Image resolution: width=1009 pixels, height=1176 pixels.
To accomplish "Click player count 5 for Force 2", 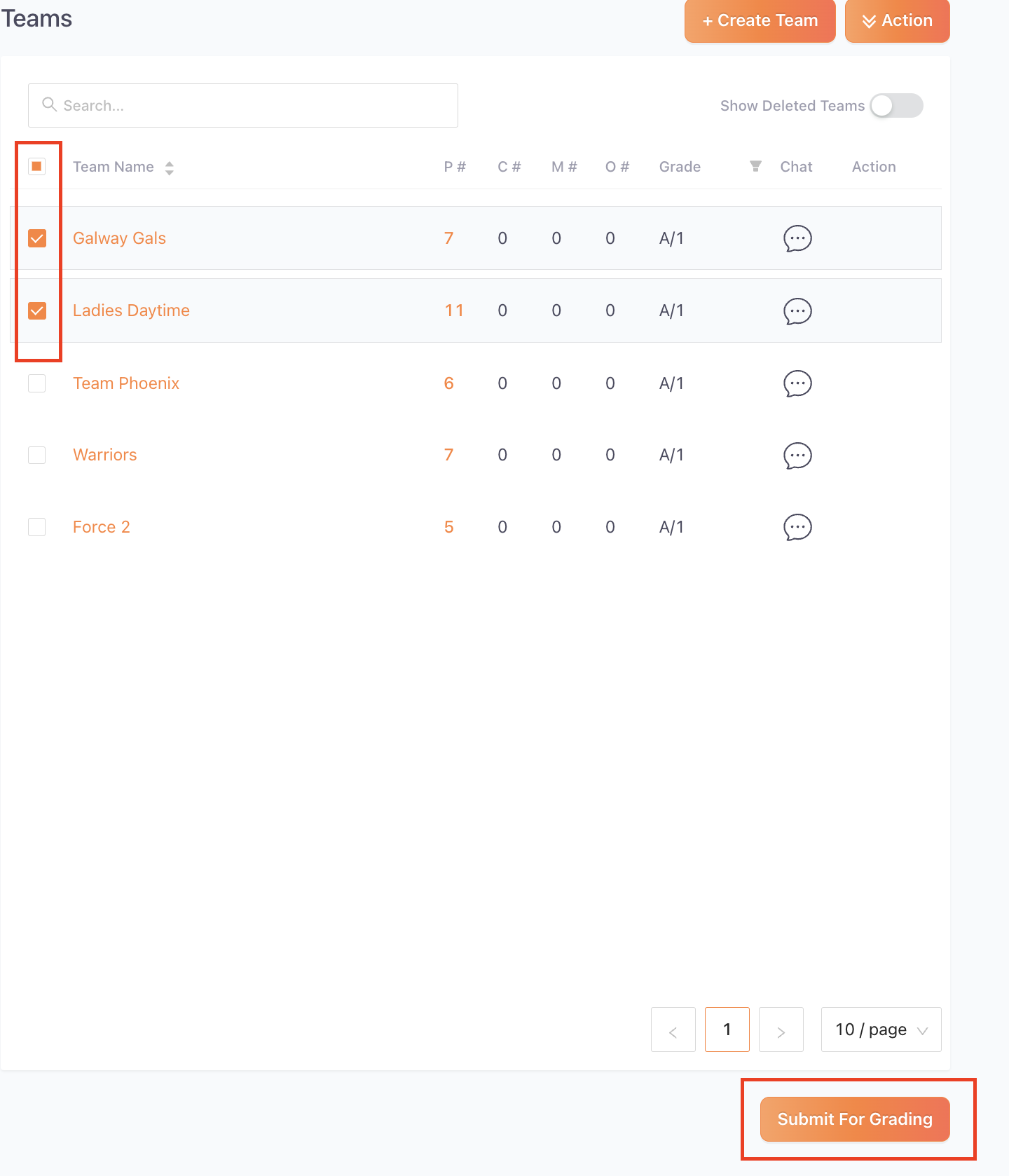I will (448, 527).
